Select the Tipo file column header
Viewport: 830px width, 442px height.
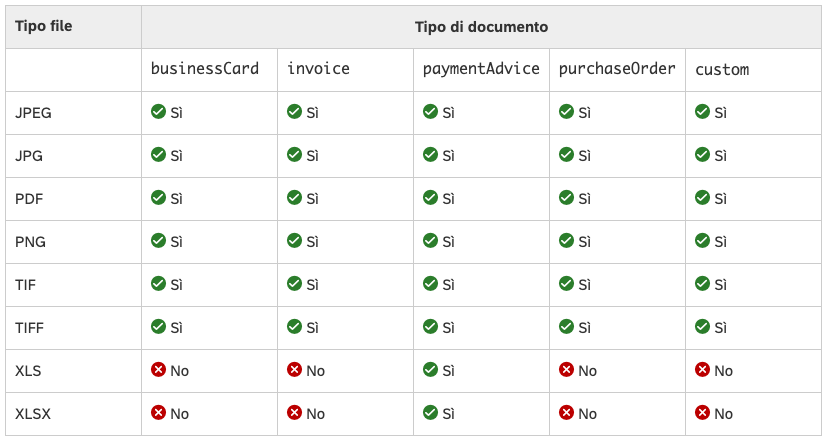(44, 27)
